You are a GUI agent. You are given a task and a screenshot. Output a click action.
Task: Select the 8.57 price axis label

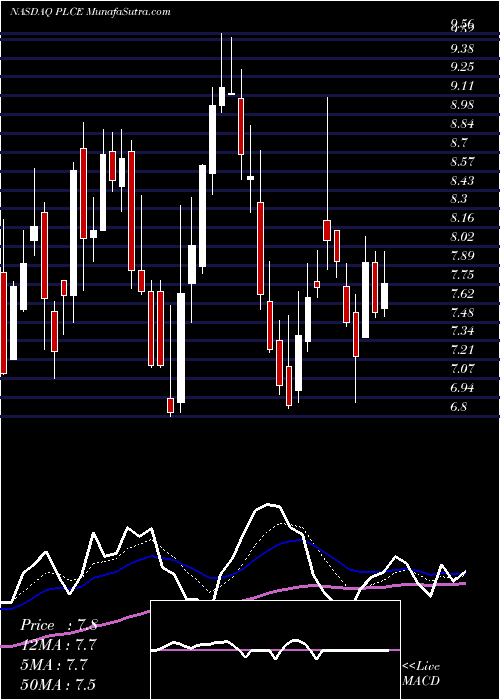pos(462,161)
